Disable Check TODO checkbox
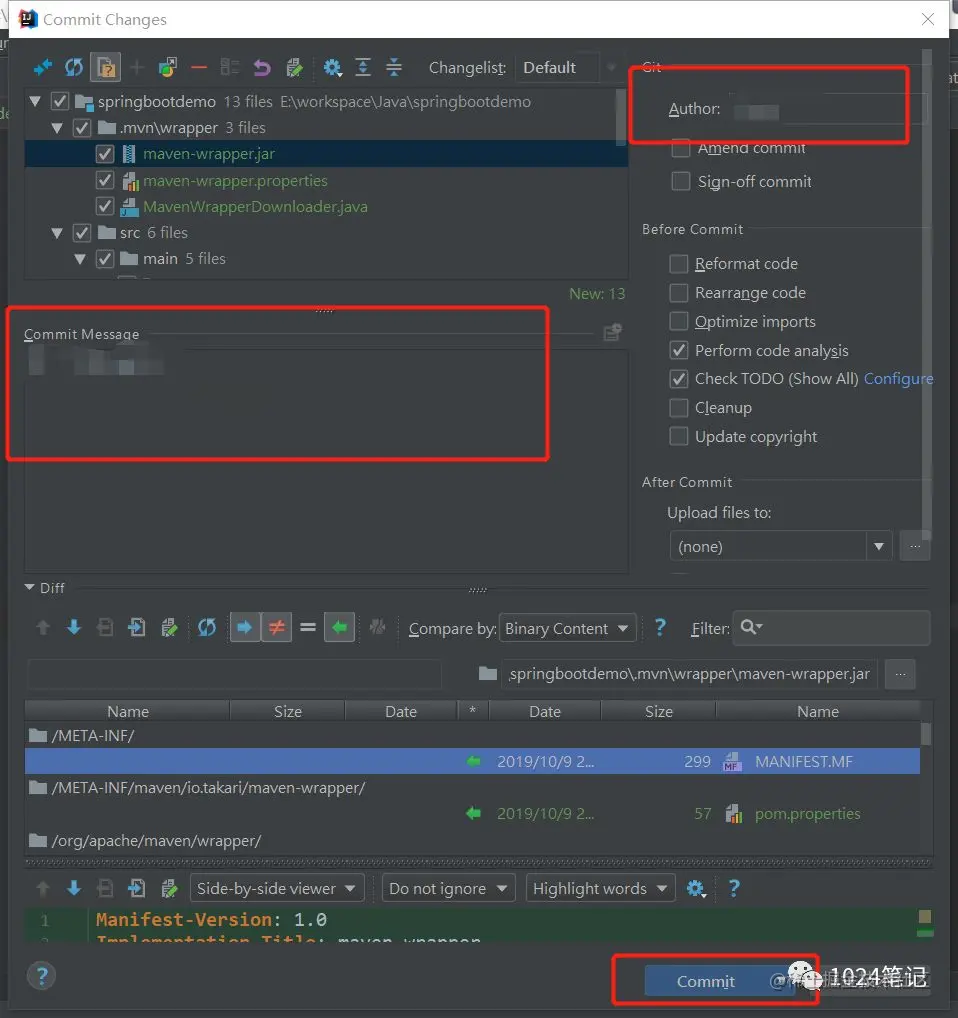The height and width of the screenshot is (1018, 958). (679, 379)
